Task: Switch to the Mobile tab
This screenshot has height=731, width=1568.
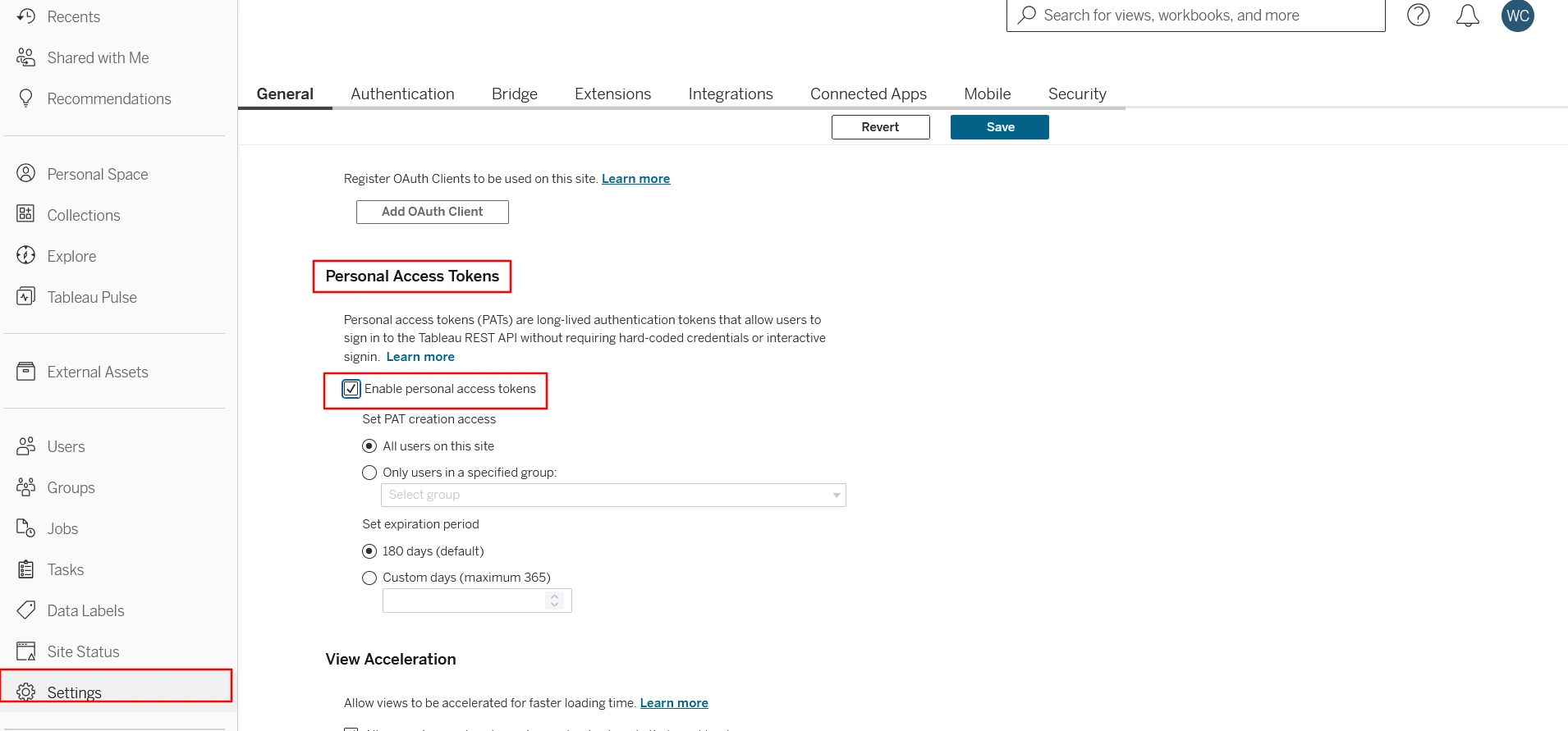Action: 988,94
